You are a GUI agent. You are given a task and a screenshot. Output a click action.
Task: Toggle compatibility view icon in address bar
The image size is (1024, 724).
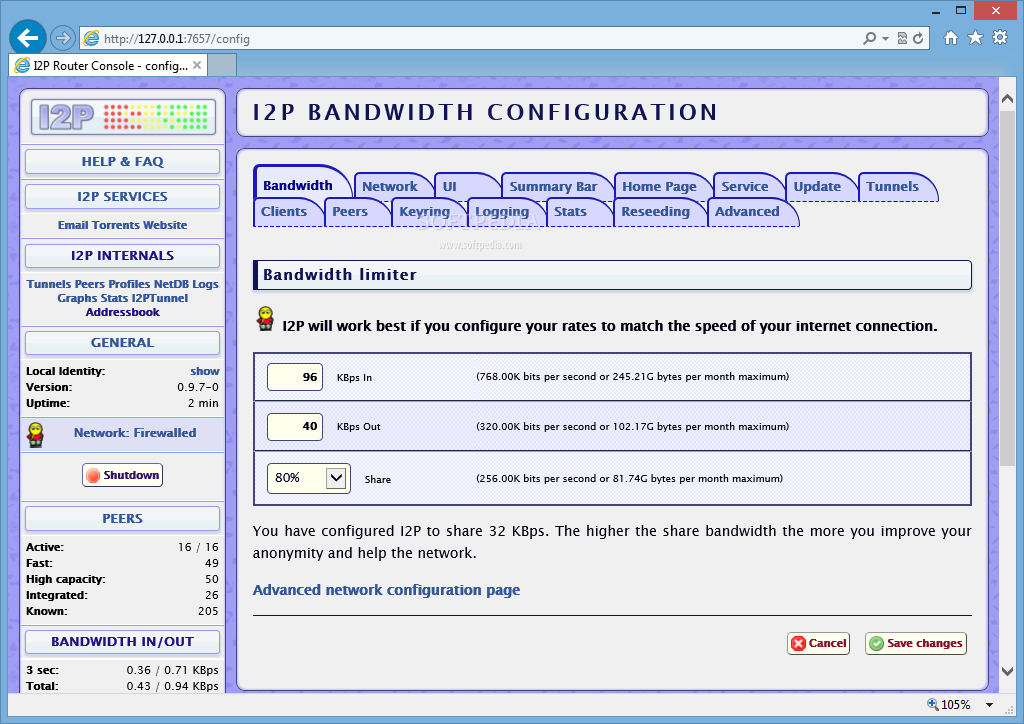903,39
